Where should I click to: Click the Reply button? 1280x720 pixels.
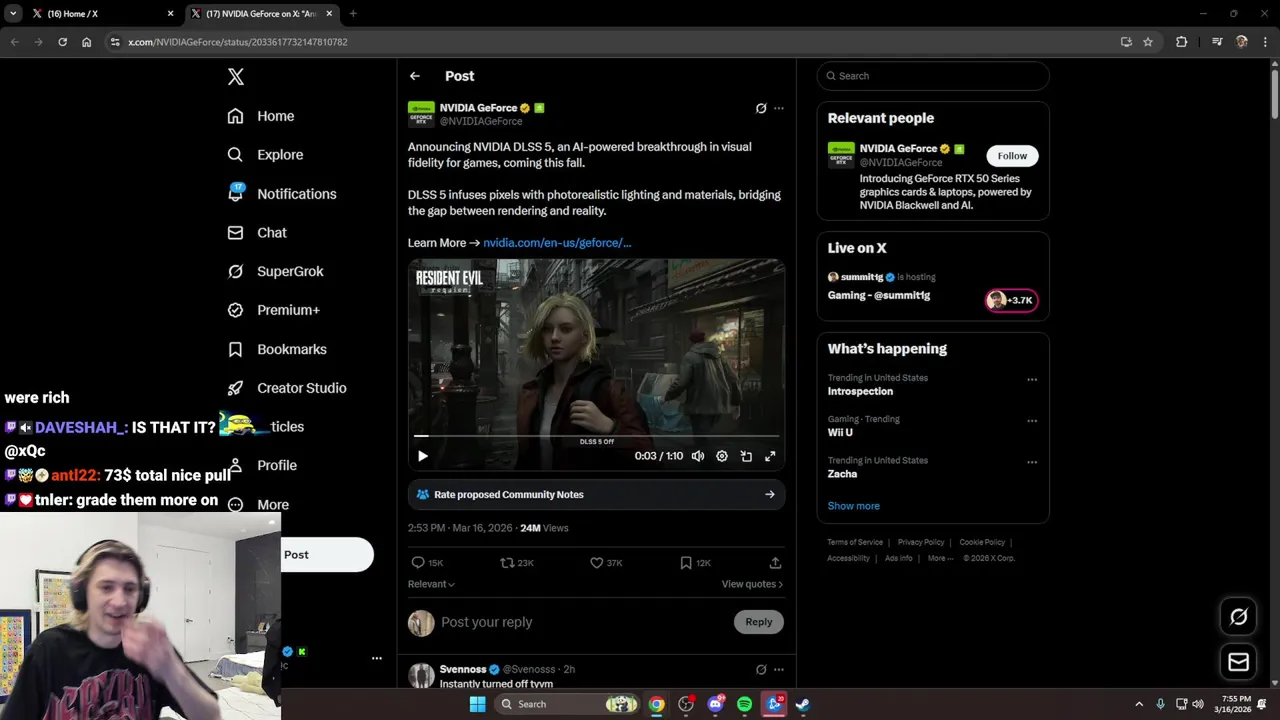click(759, 622)
